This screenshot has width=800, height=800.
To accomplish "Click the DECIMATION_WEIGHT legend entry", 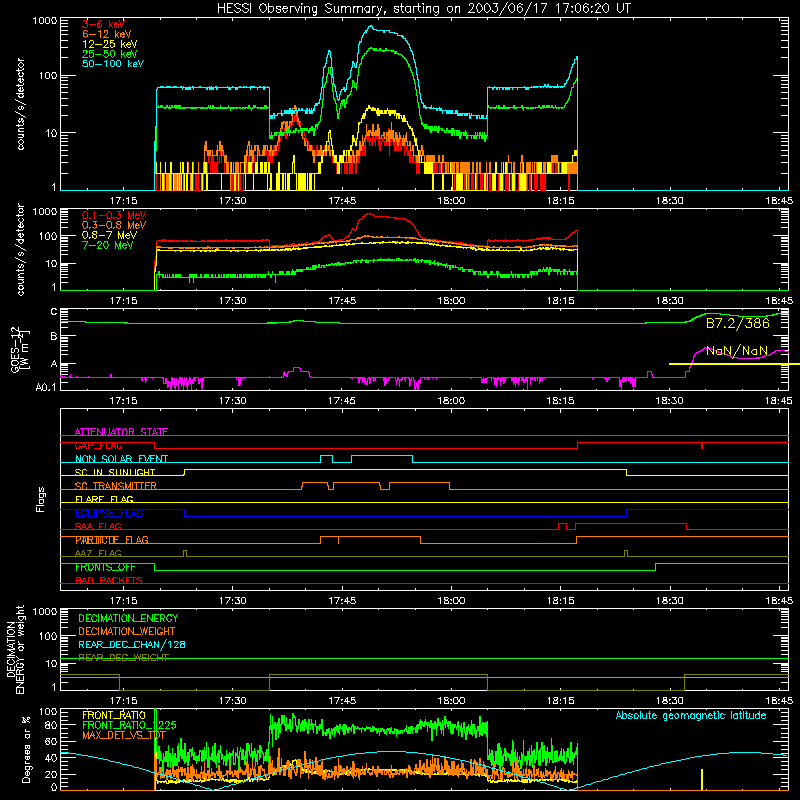I will [127, 632].
